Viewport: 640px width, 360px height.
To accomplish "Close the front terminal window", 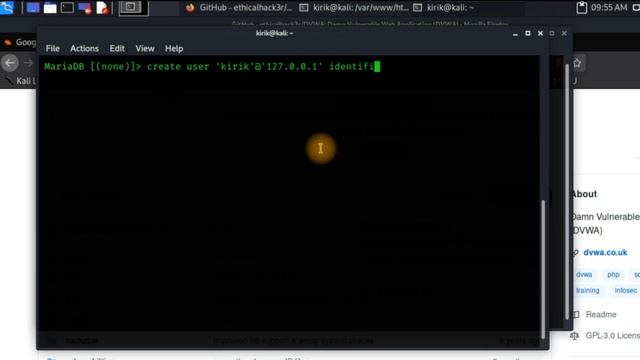I will click(x=540, y=33).
